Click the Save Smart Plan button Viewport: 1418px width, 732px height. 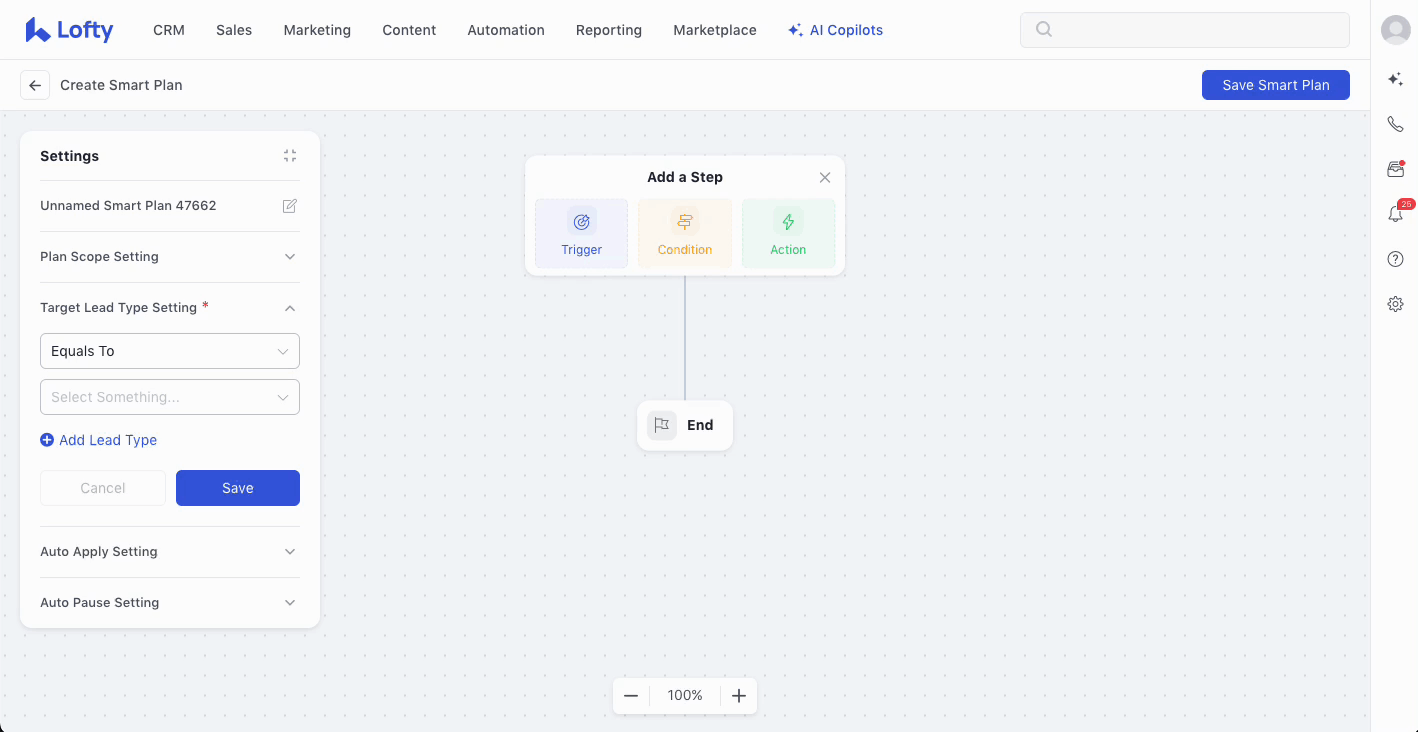1275,85
